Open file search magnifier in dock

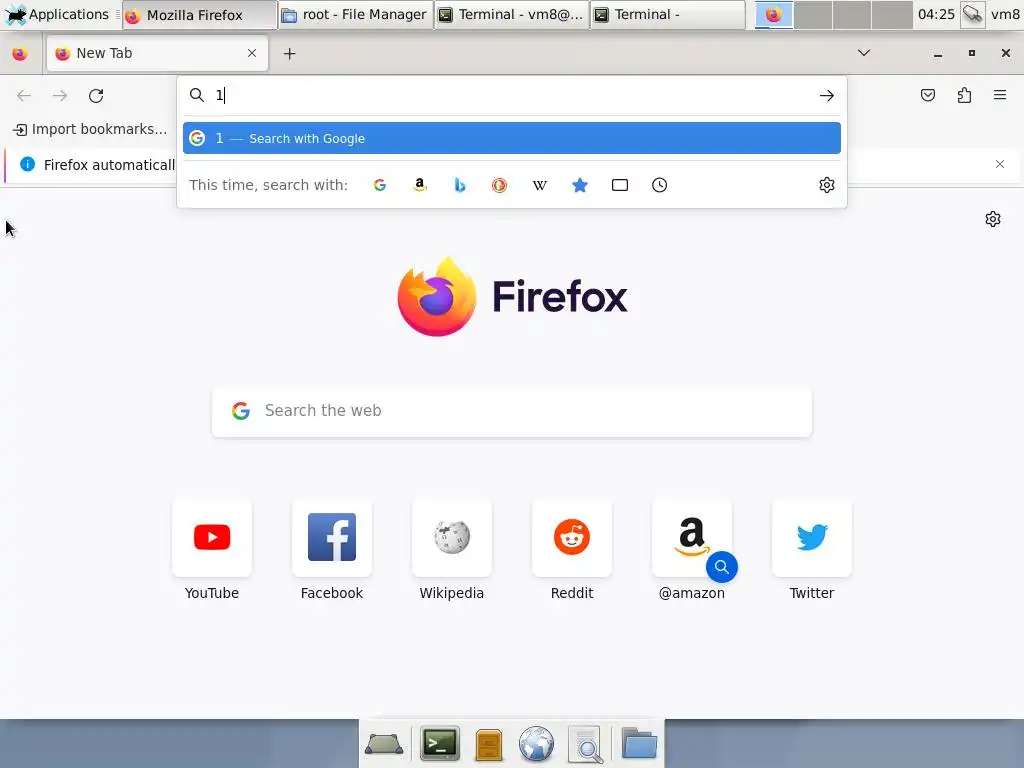[x=585, y=744]
